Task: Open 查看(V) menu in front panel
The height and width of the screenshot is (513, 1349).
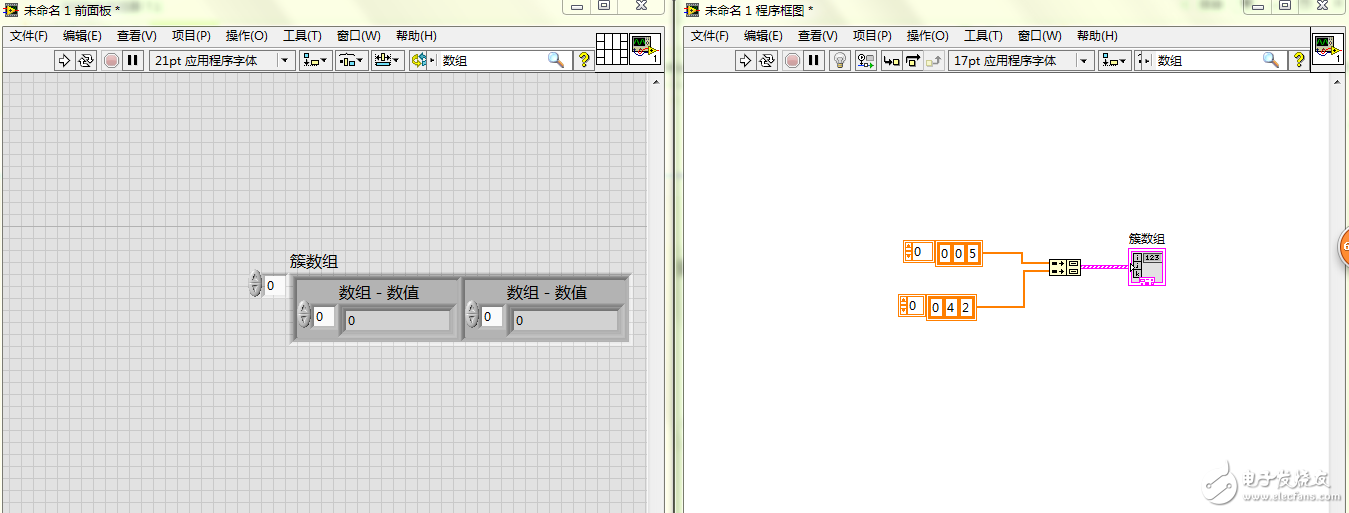Action: 137,35
